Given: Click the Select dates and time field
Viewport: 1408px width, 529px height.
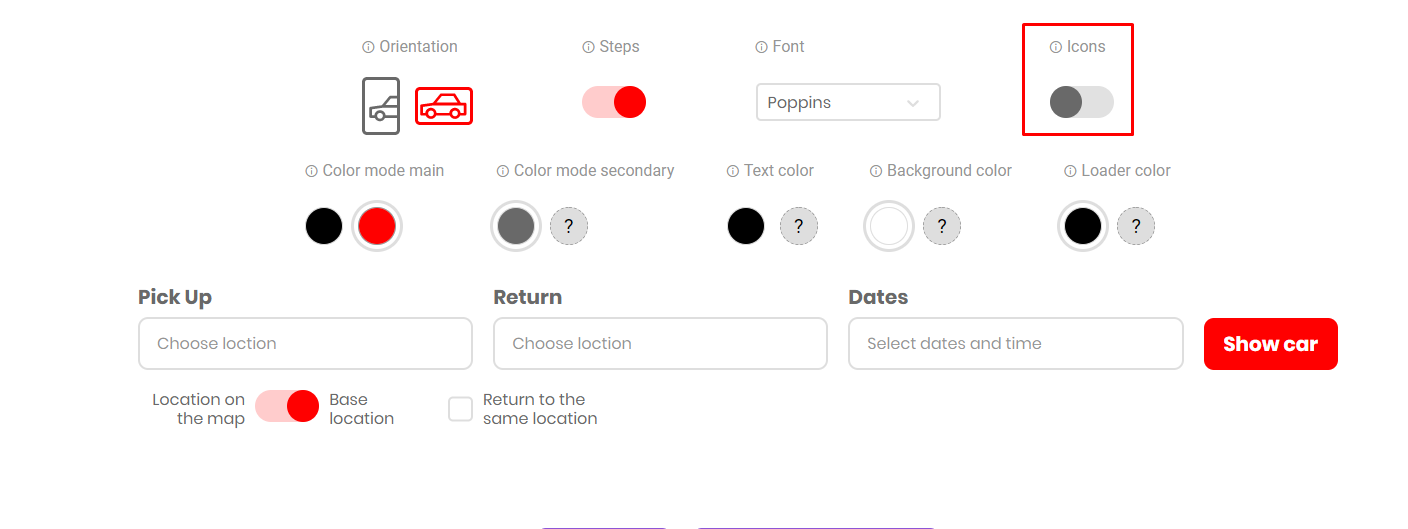Looking at the screenshot, I should [x=1015, y=343].
